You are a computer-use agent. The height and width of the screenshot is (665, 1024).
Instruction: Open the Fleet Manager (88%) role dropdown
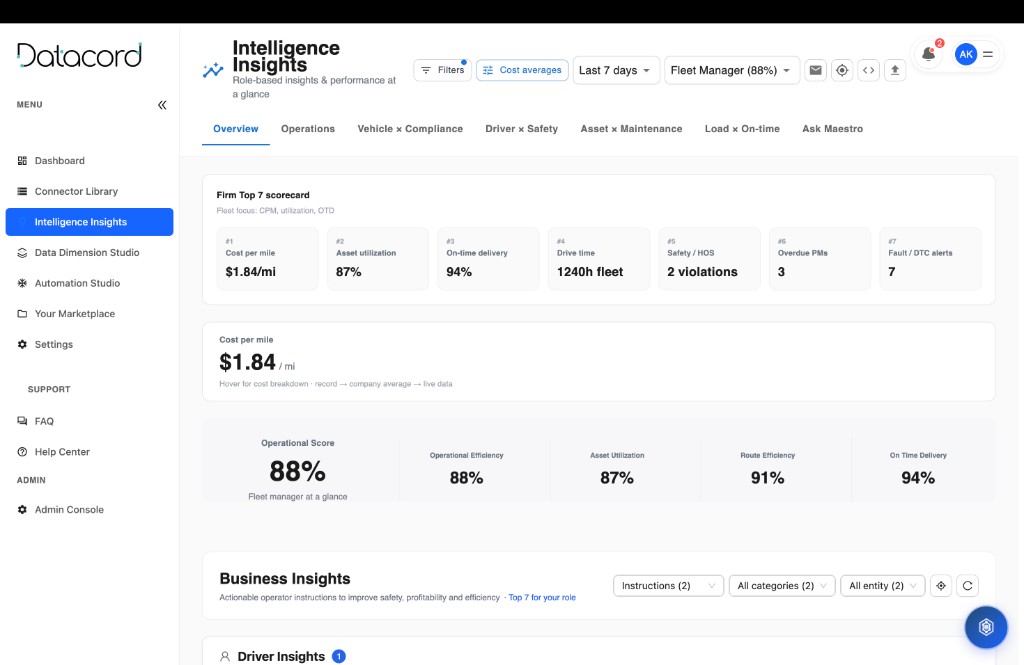tap(731, 70)
